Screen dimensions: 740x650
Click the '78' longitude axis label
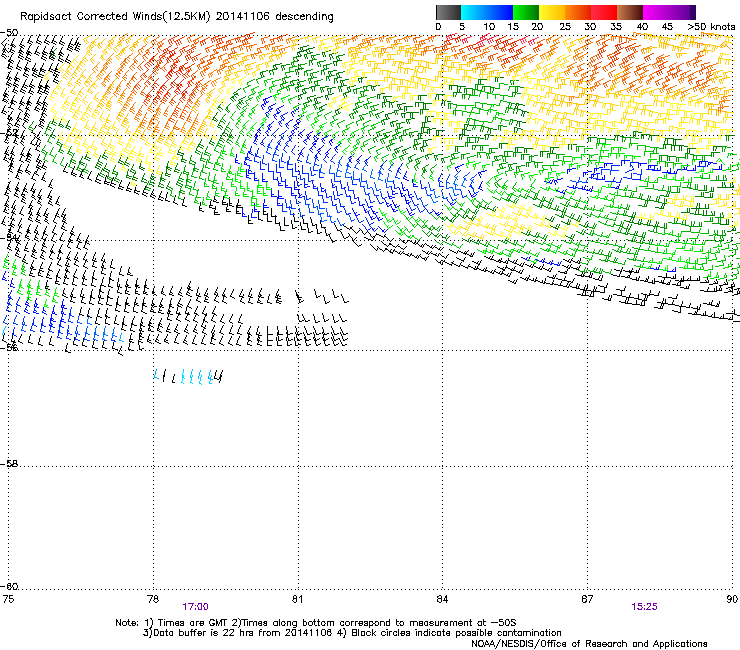153,599
